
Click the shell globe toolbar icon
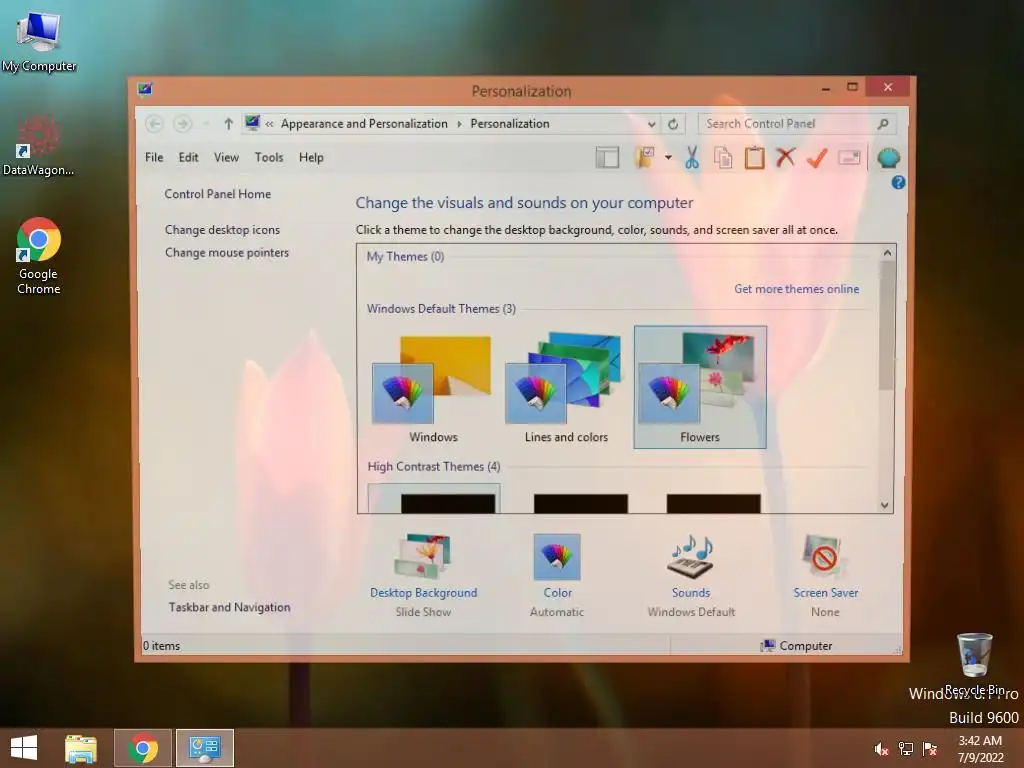[888, 158]
